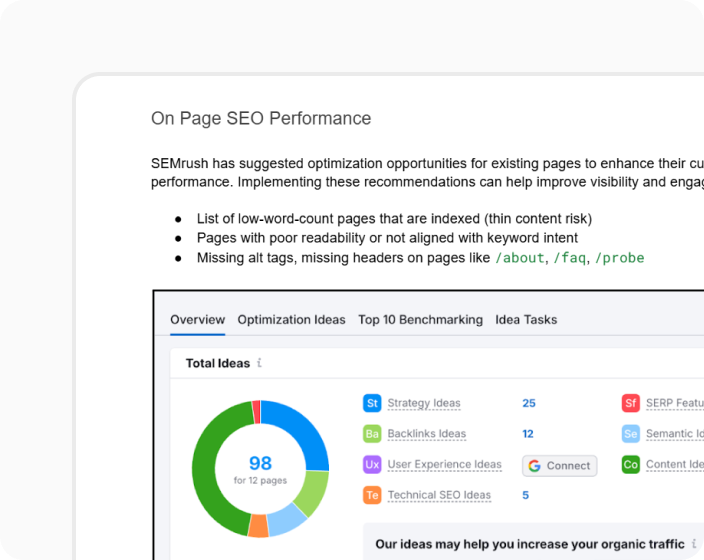Click the poor readability bullet
Image resolution: width=704 pixels, height=560 pixels.
click(x=387, y=238)
